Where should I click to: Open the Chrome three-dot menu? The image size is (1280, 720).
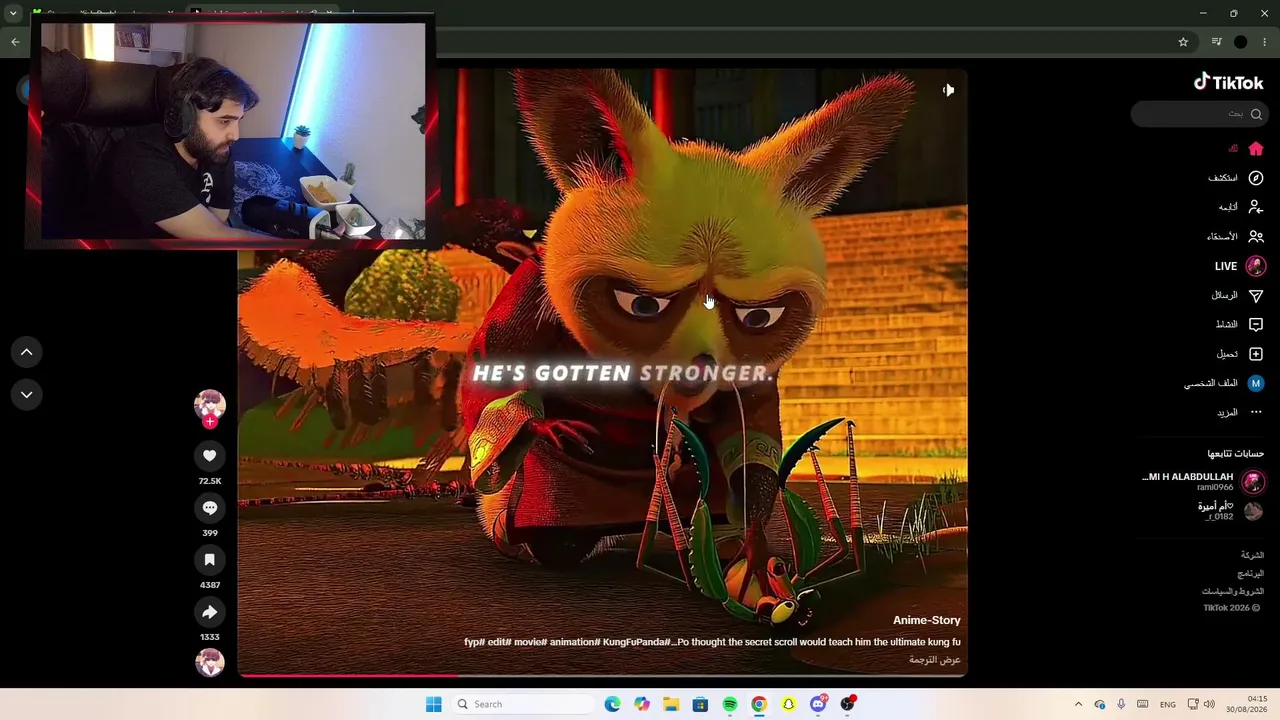pos(1265,42)
